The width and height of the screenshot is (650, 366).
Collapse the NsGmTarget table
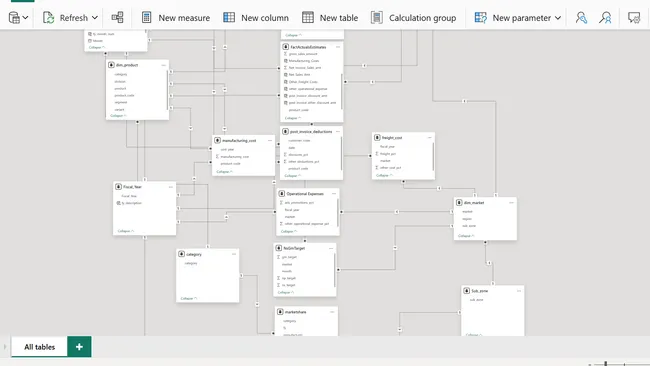tap(286, 292)
